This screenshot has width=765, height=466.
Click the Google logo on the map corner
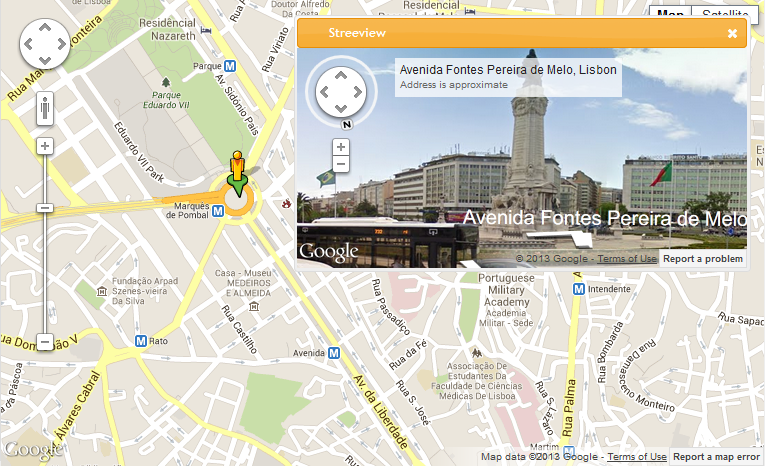[x=32, y=450]
